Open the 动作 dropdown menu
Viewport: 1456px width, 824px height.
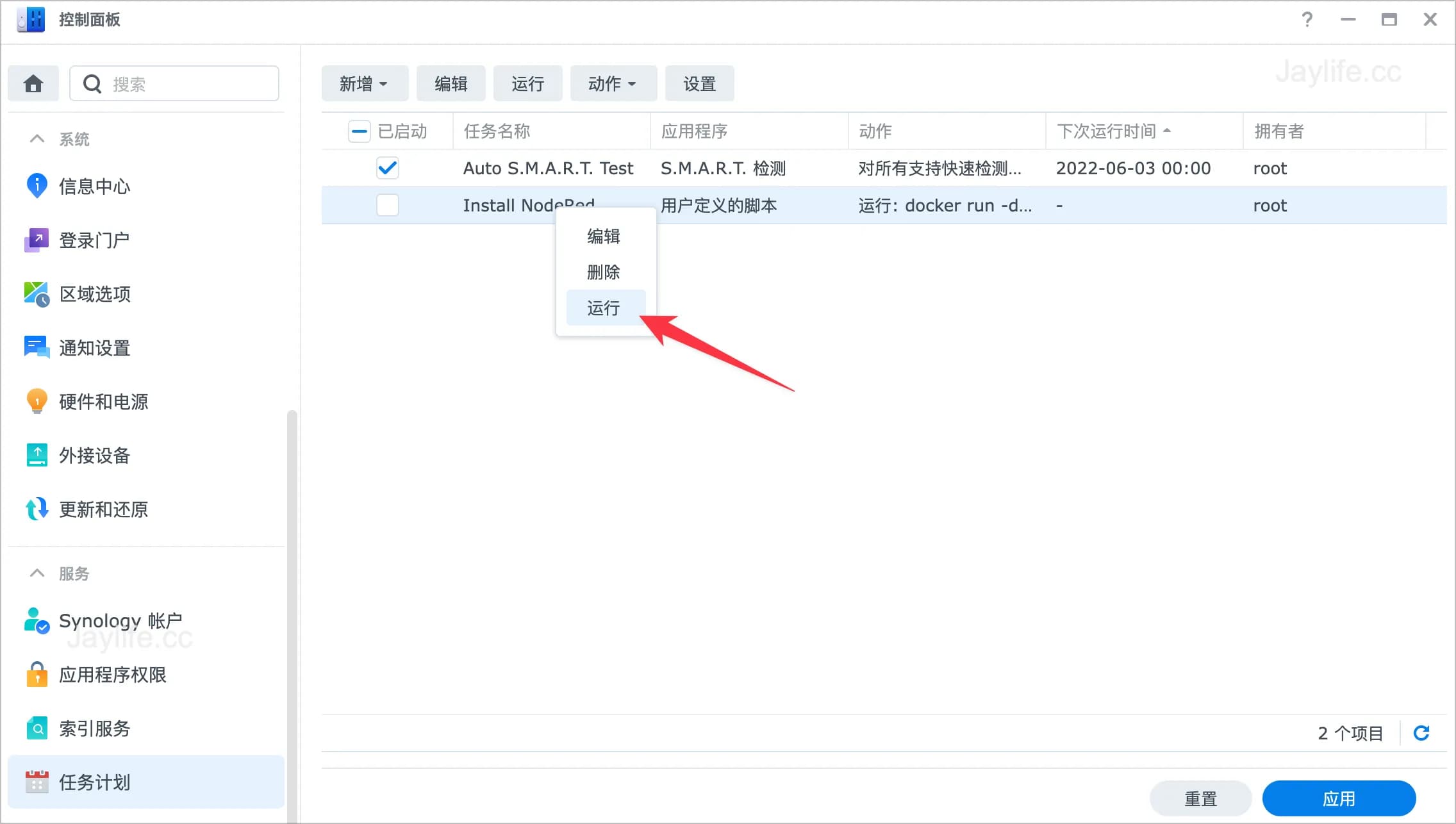(612, 83)
